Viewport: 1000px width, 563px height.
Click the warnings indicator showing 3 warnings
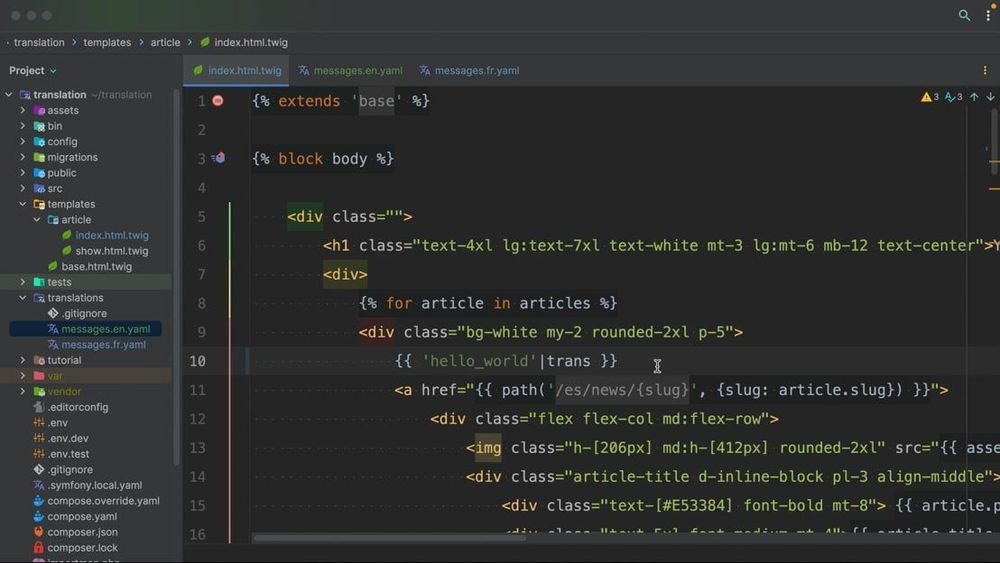point(930,97)
